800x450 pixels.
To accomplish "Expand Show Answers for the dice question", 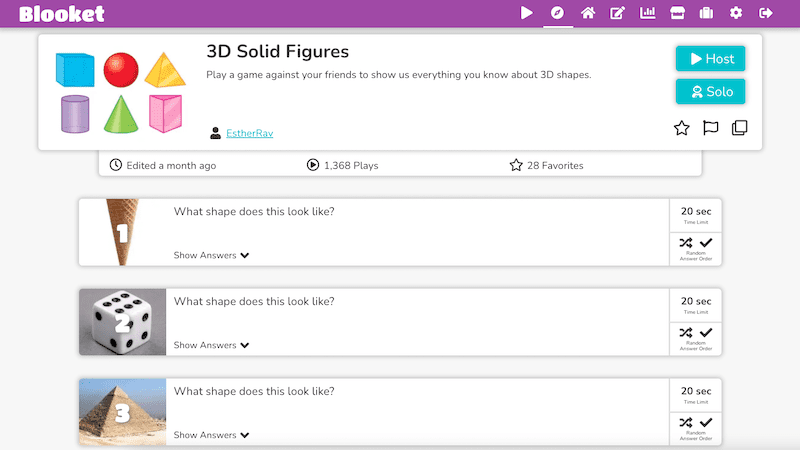I will coord(211,345).
